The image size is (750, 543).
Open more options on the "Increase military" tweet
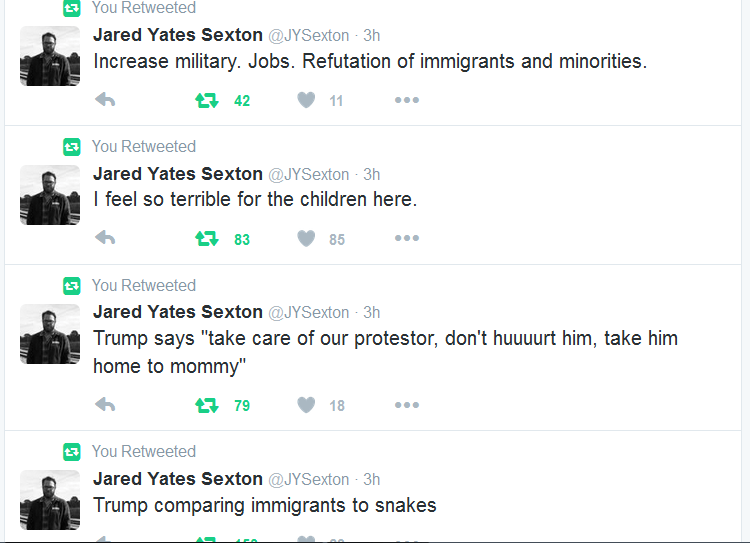406,100
